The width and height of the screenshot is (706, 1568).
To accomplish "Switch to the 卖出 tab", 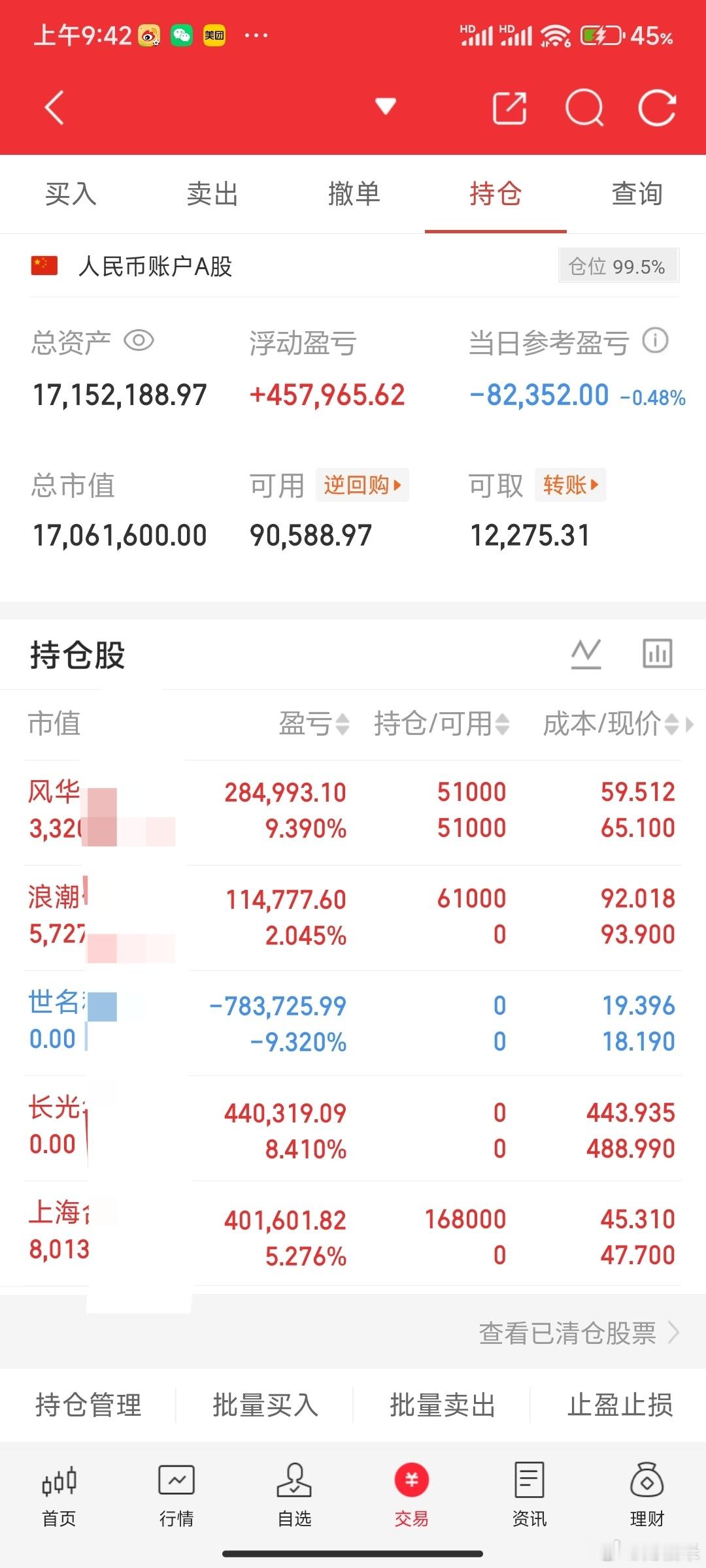I will [212, 194].
